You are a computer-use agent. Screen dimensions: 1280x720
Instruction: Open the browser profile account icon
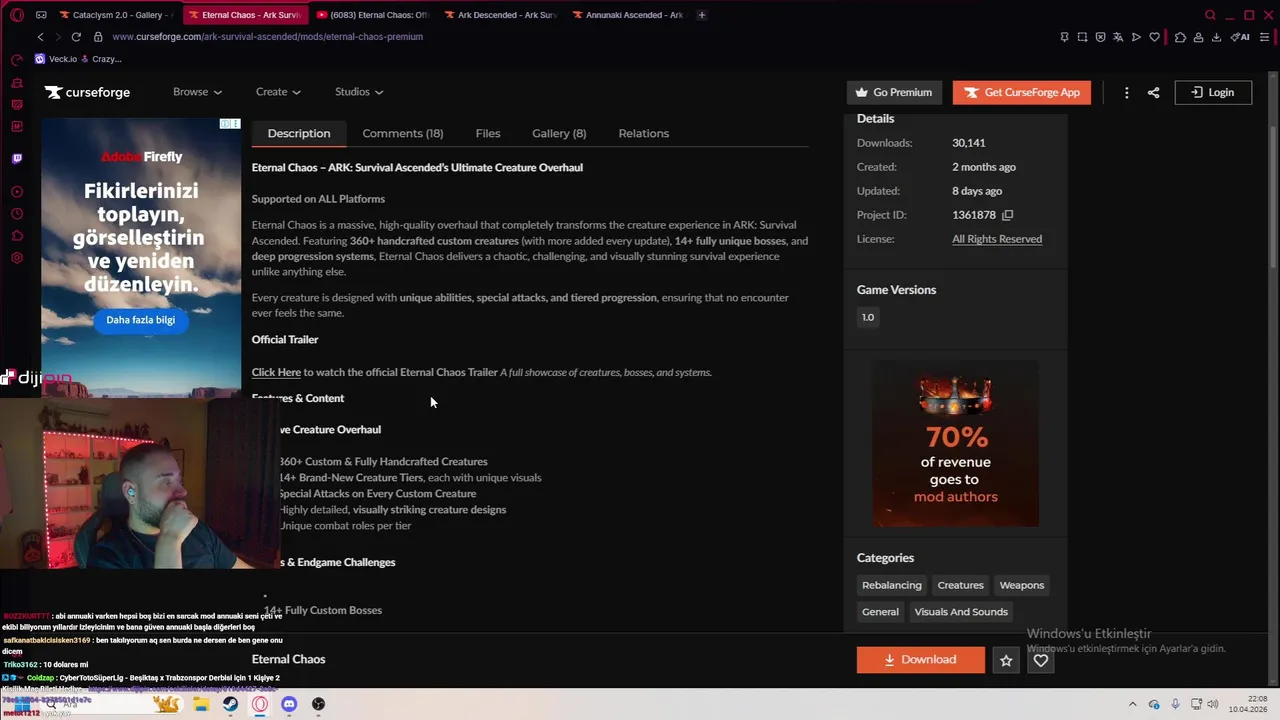[1199, 37]
